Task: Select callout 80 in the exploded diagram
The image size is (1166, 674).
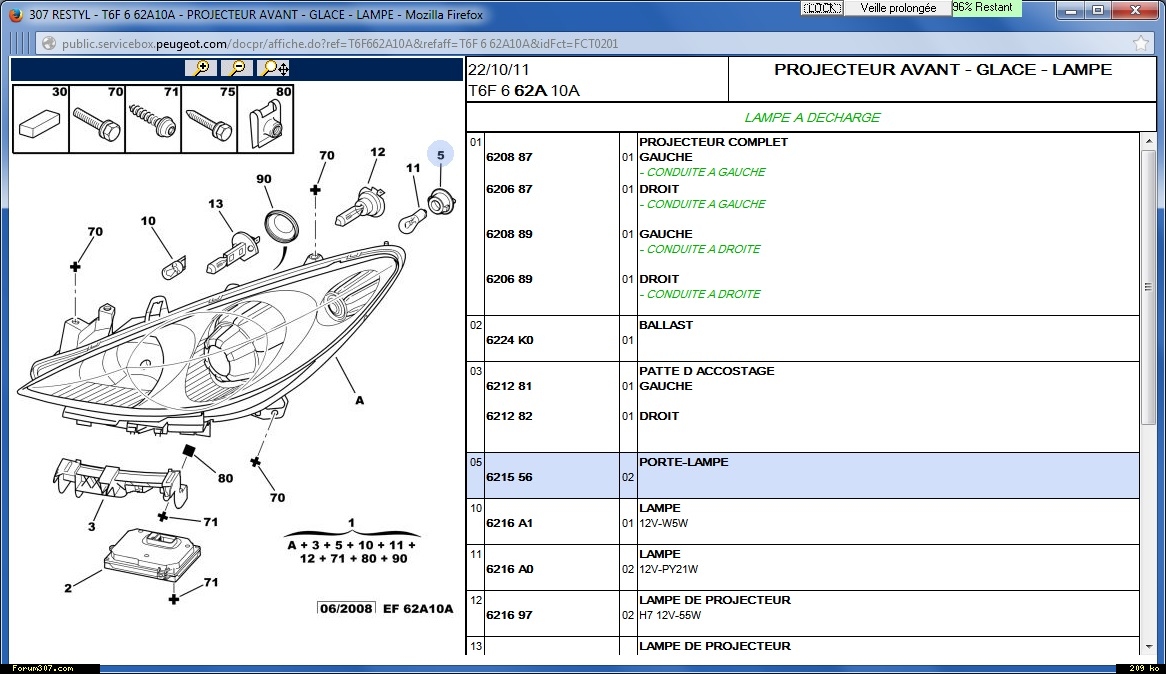Action: [x=225, y=478]
